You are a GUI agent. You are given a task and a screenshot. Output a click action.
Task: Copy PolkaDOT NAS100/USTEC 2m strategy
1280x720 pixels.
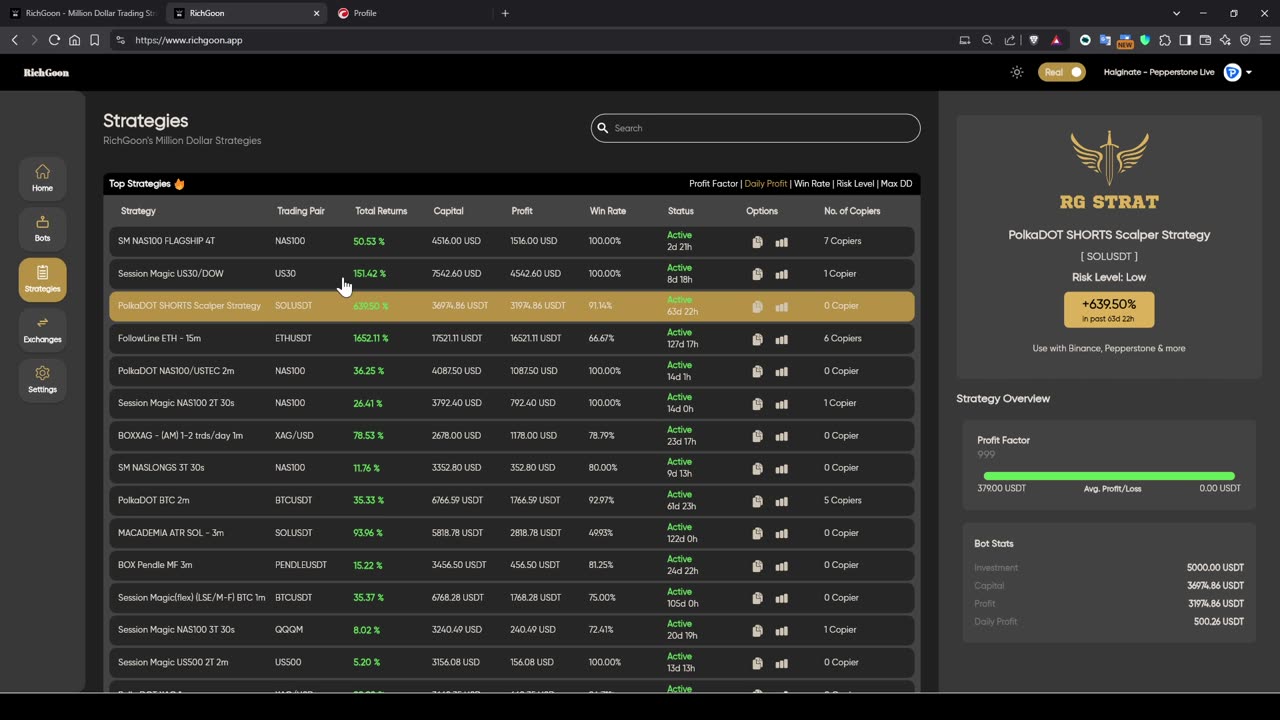point(757,371)
